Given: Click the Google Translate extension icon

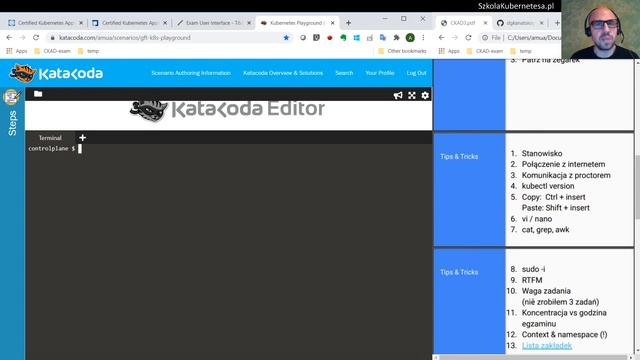Looking at the screenshot, I should [382, 38].
